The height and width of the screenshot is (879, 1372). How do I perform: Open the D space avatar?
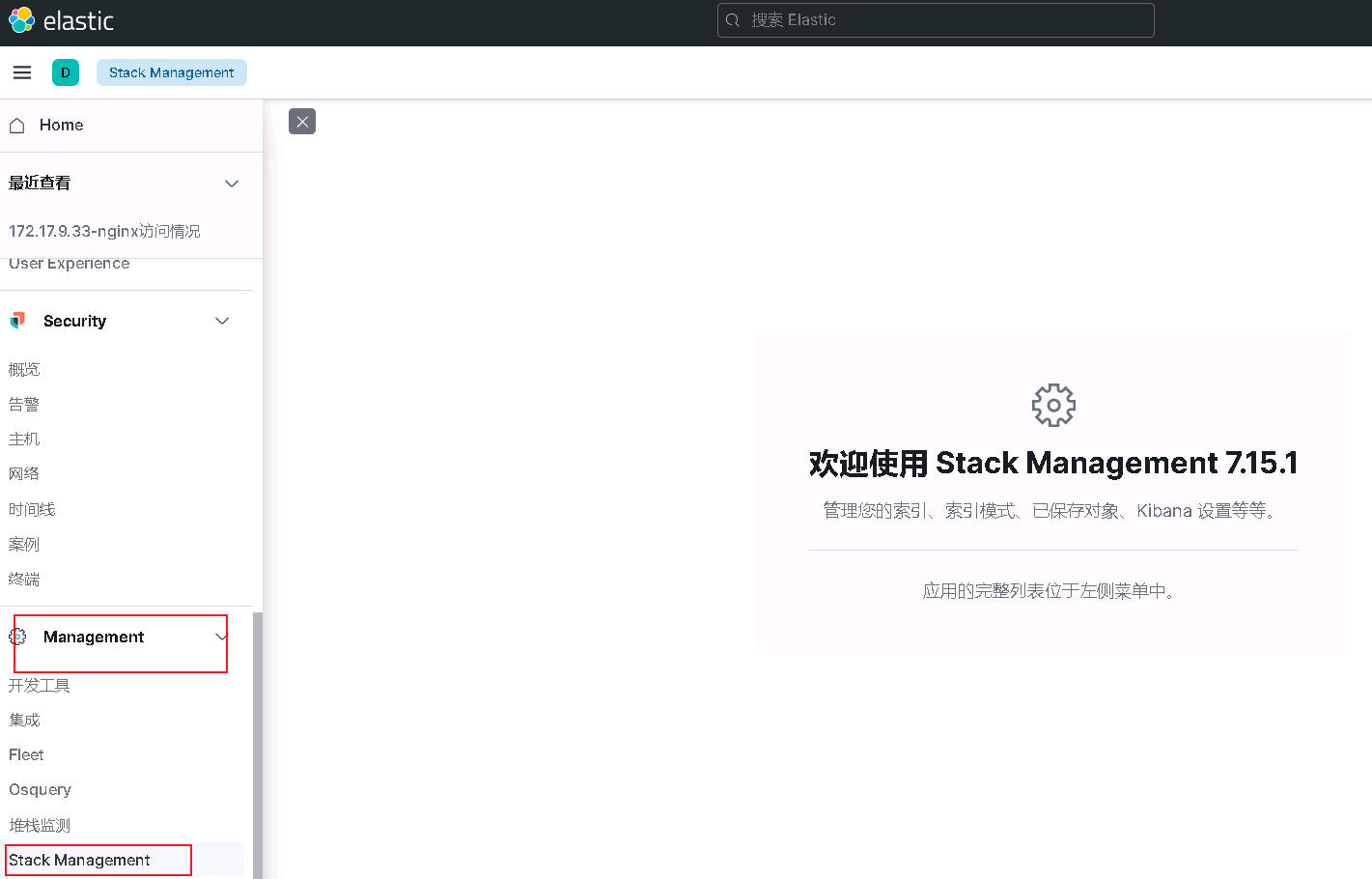click(66, 72)
